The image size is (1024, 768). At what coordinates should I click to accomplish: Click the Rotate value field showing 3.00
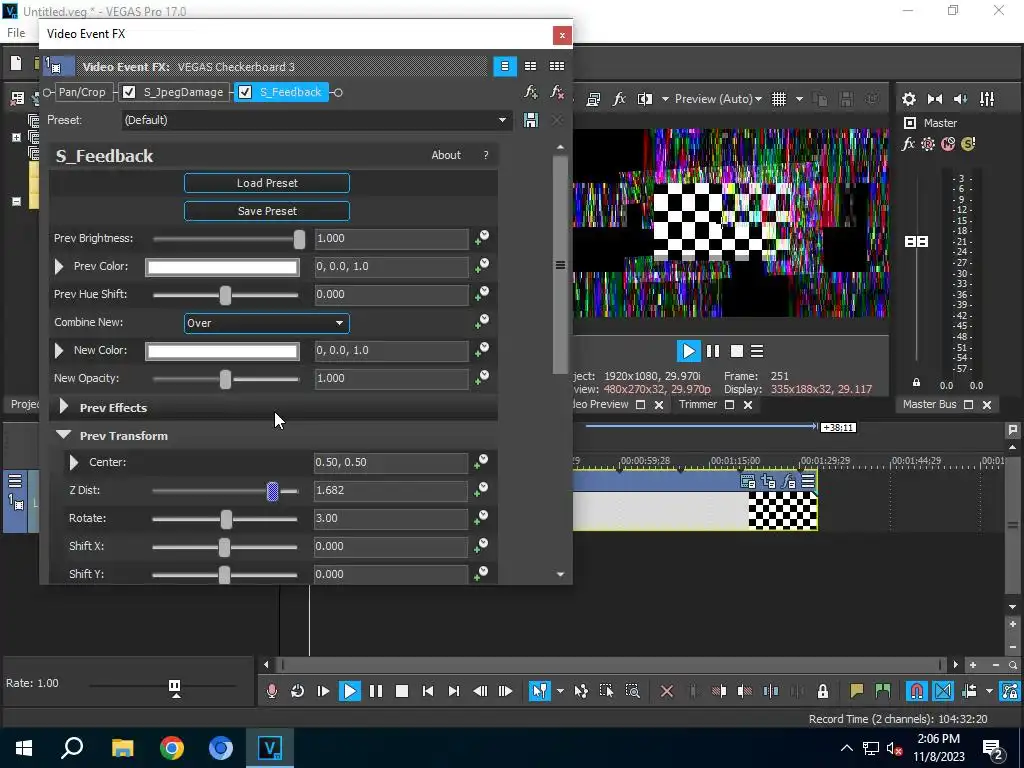coord(391,519)
